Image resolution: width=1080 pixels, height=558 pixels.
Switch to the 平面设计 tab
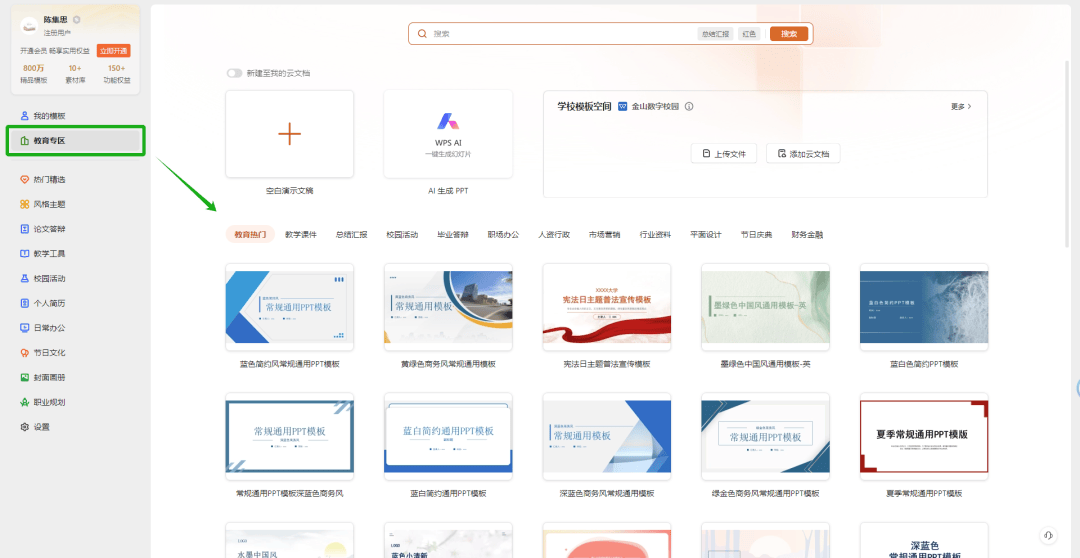pyautogui.click(x=706, y=234)
